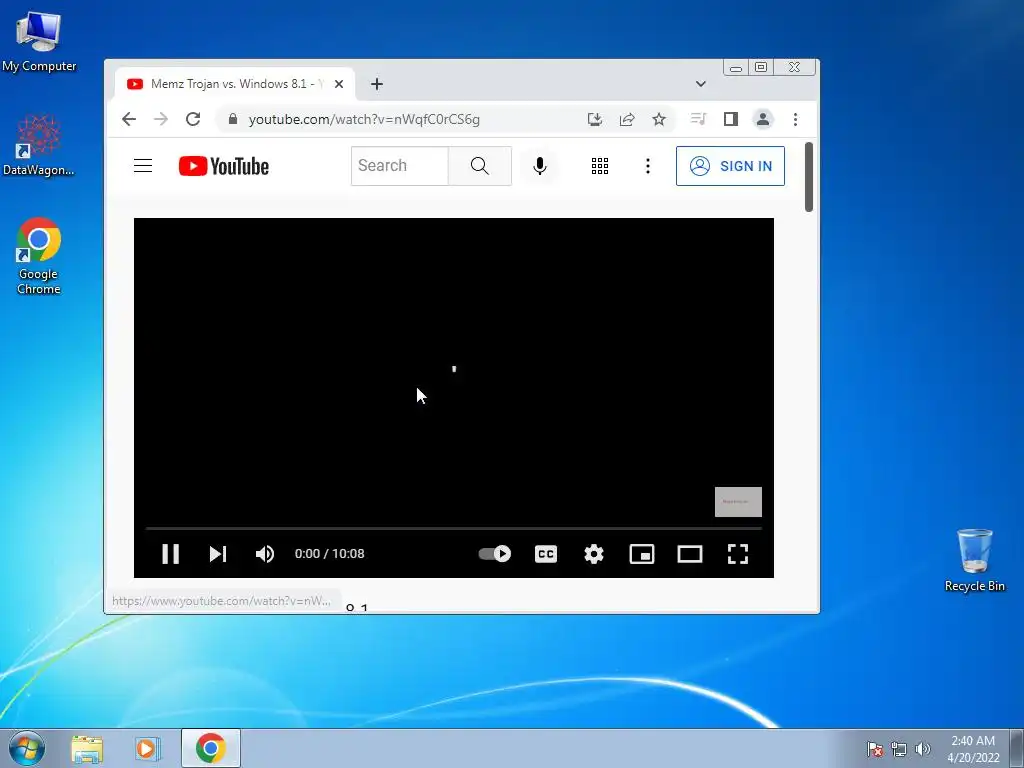Click the magnifier search button

(480, 166)
